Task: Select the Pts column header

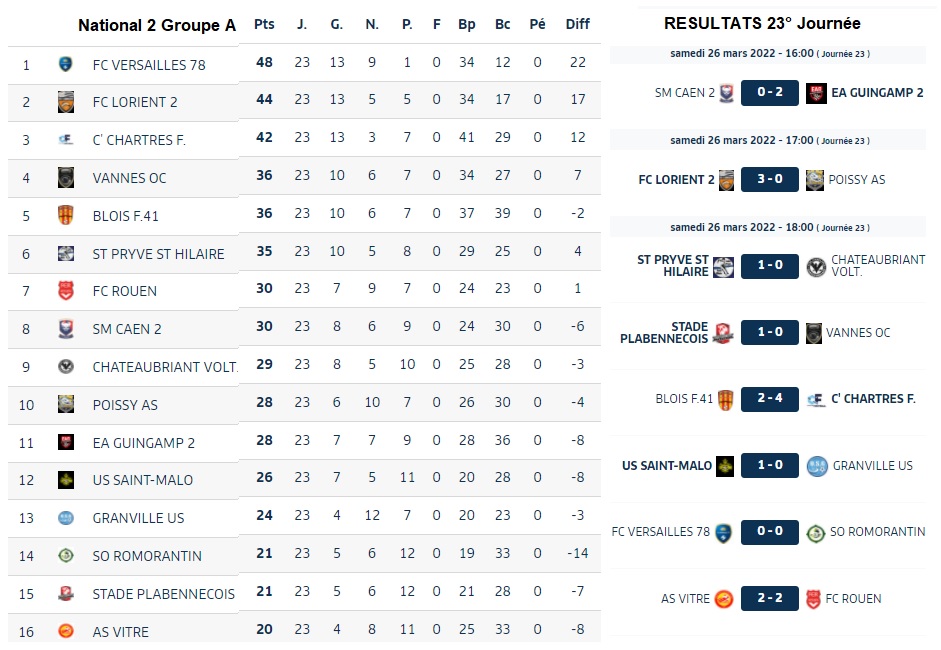Action: point(264,25)
